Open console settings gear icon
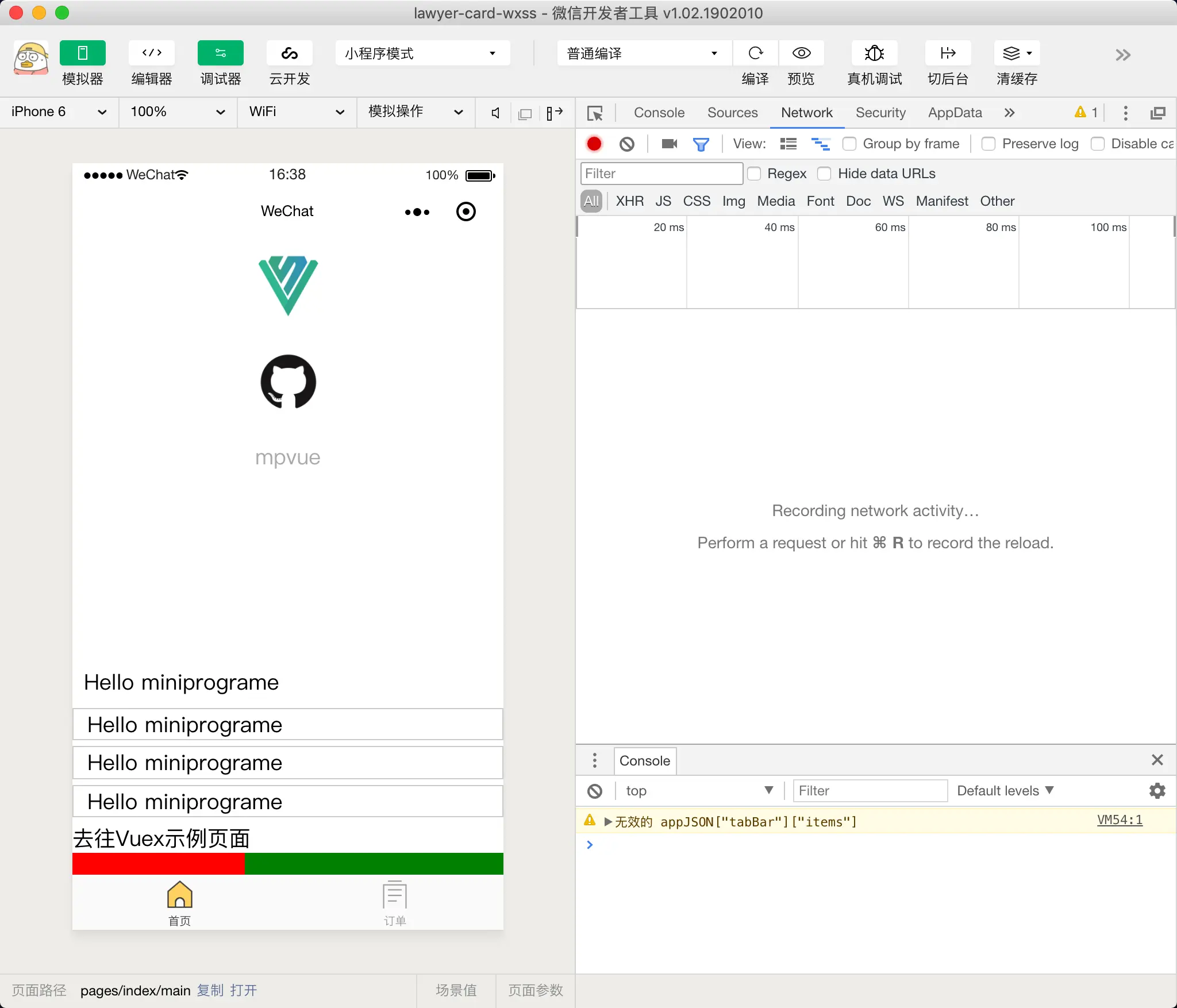The height and width of the screenshot is (1008, 1177). coord(1157,791)
